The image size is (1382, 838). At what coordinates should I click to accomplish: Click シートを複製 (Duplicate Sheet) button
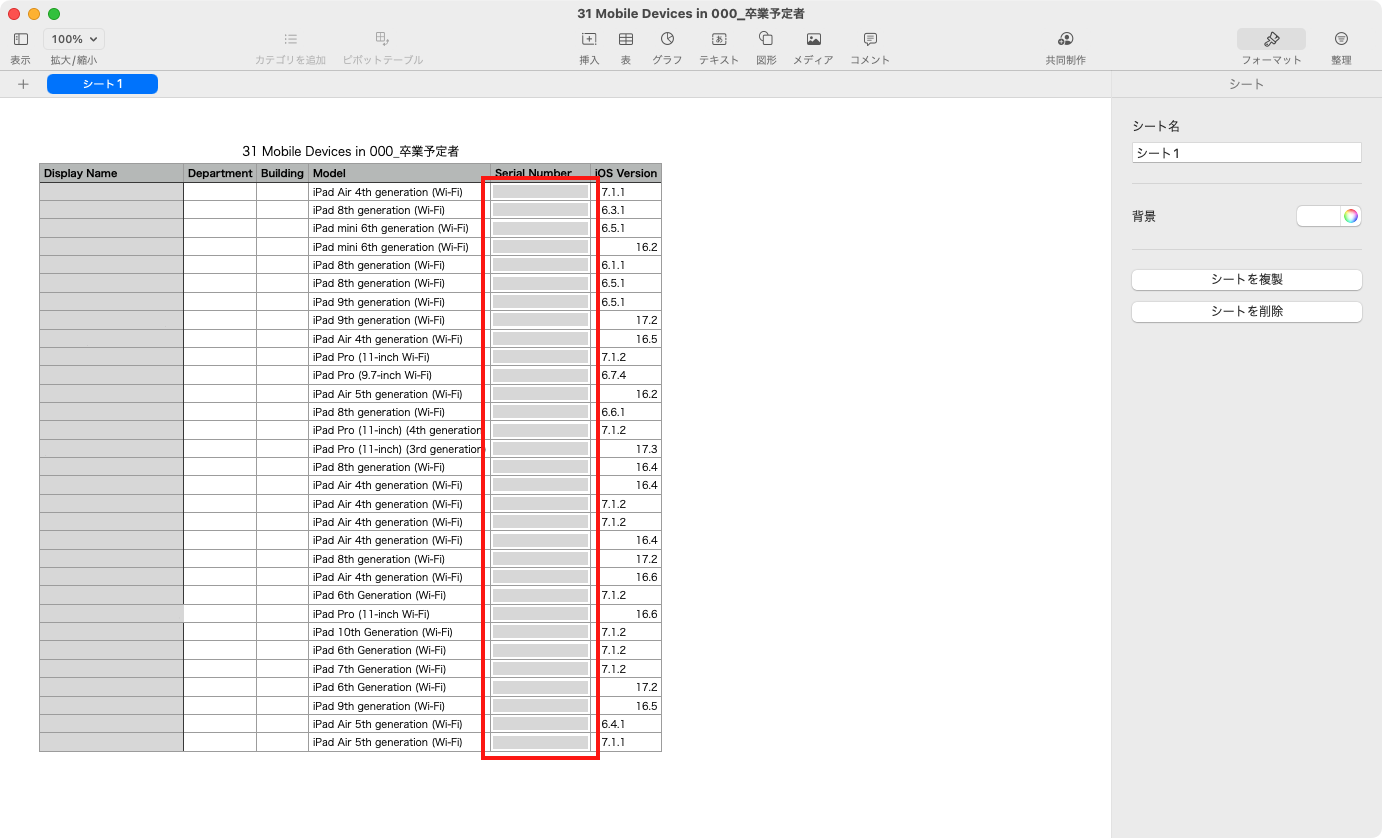[x=1246, y=280]
